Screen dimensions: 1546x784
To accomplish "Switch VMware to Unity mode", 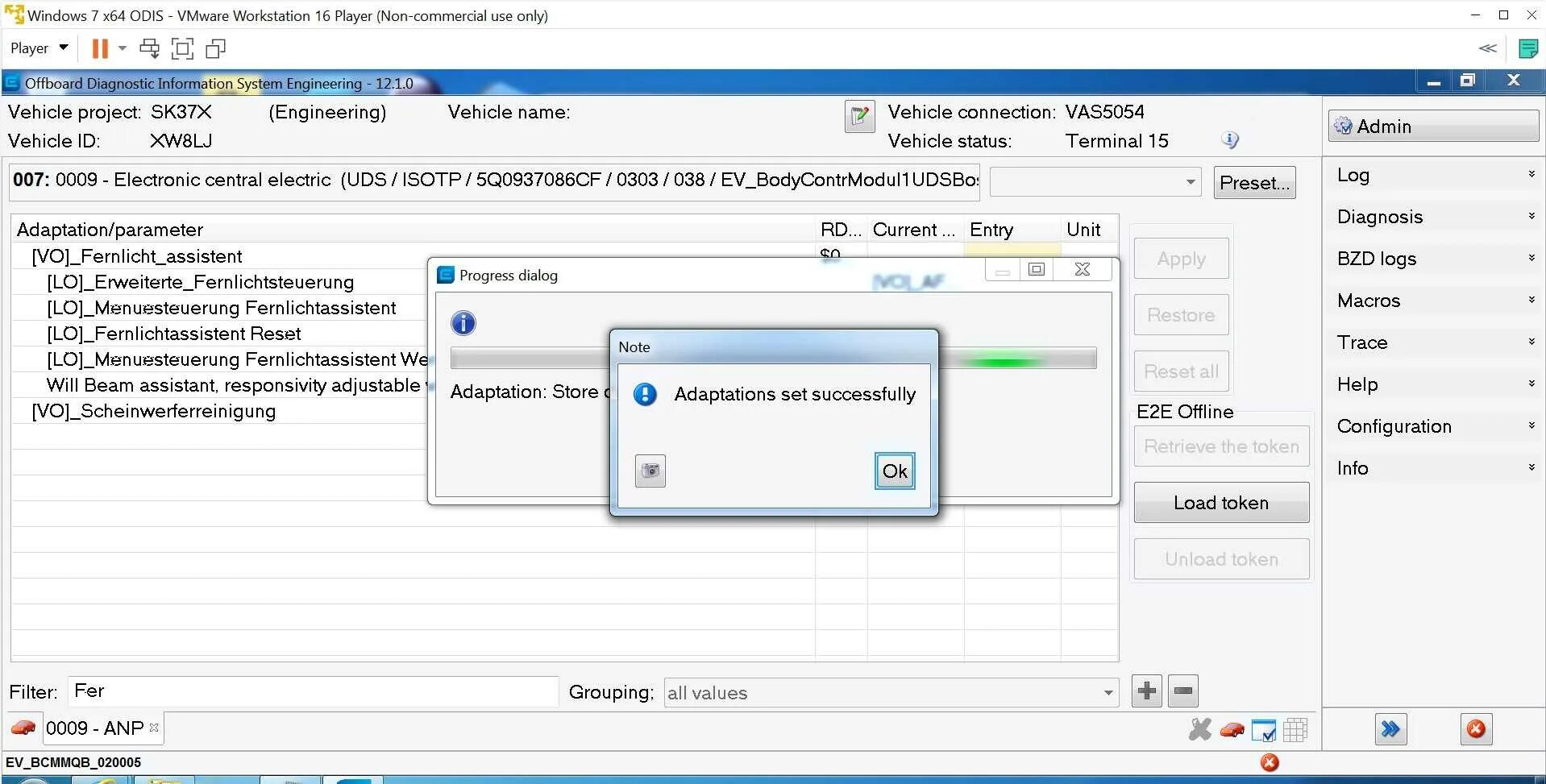I will coord(215,49).
